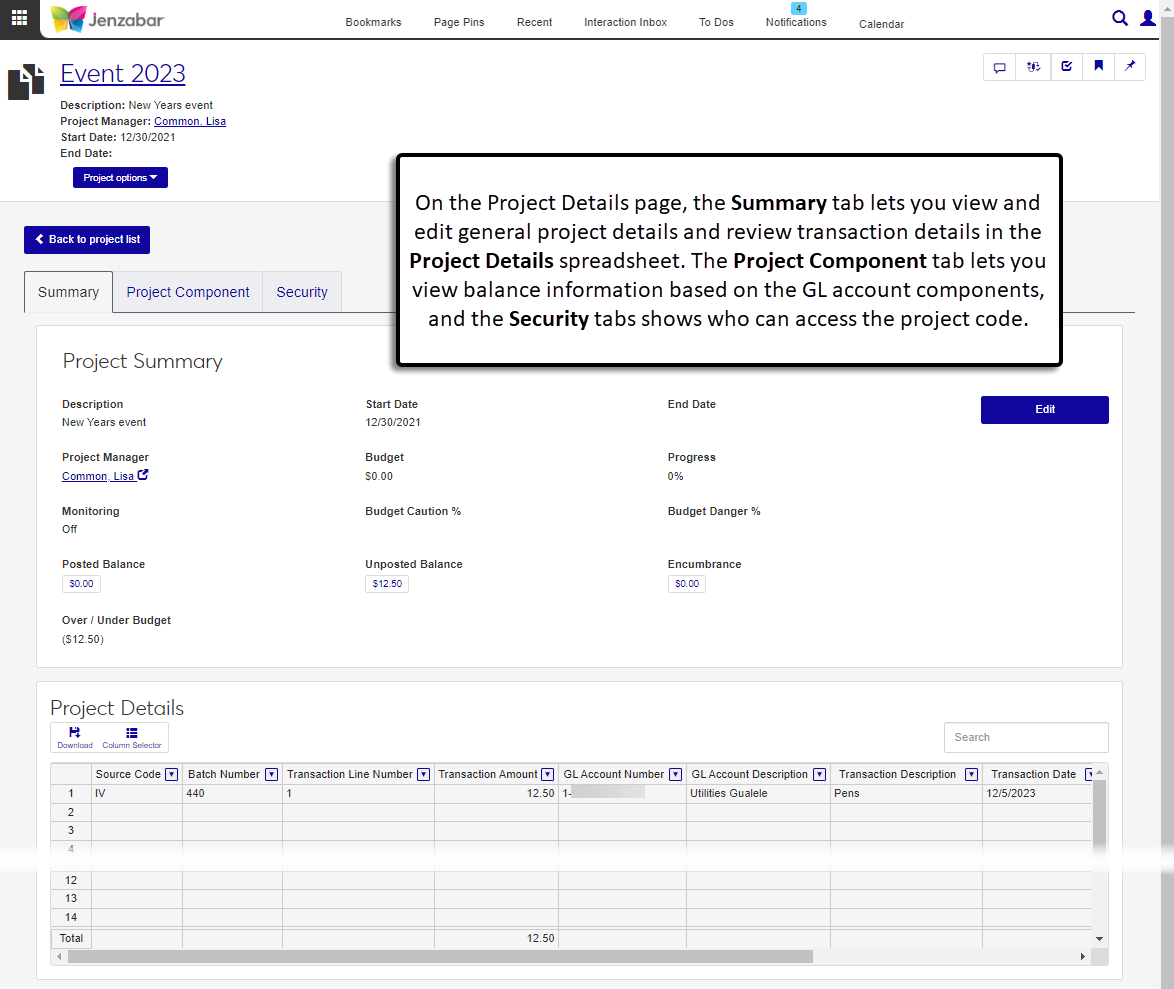Download the Project Details spreadsheet
The image size is (1174, 989).
(75, 737)
